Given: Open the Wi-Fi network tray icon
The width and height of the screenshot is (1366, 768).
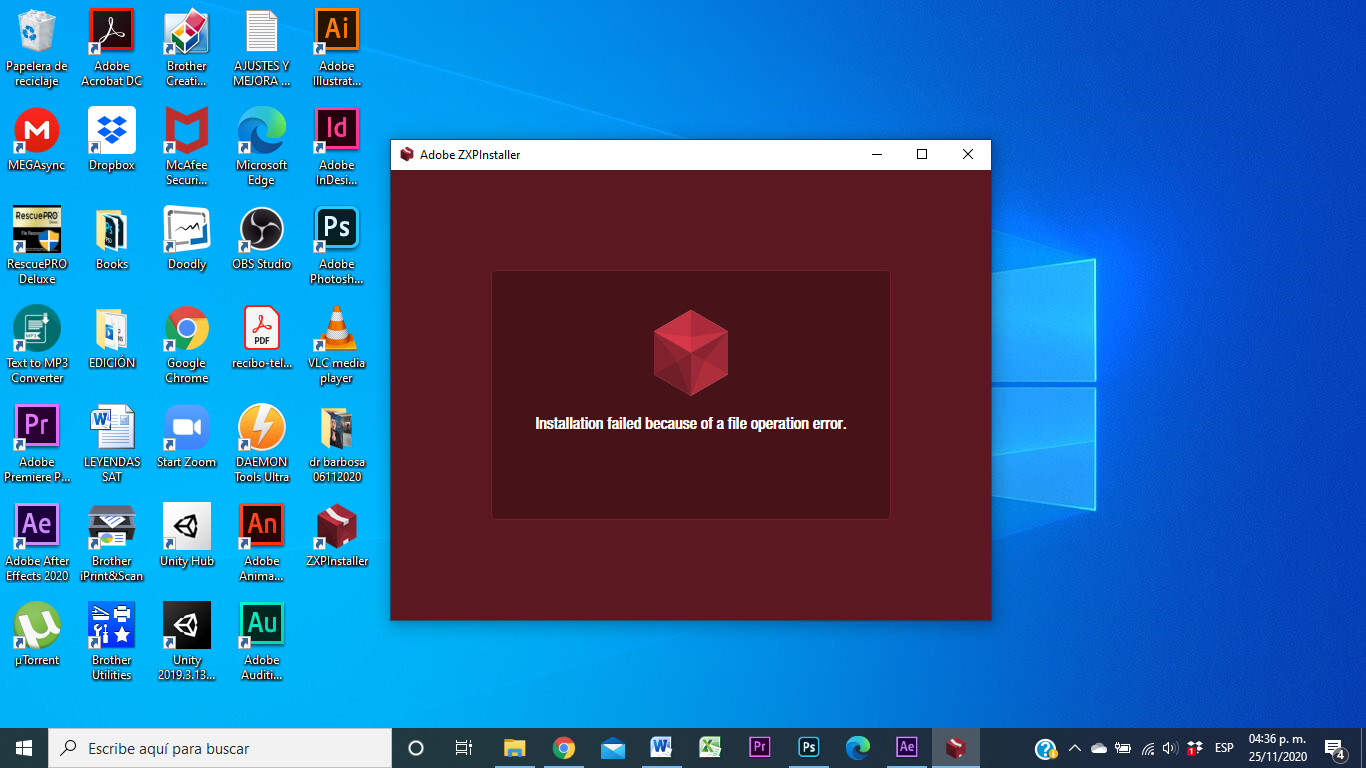Looking at the screenshot, I should click(x=1147, y=748).
